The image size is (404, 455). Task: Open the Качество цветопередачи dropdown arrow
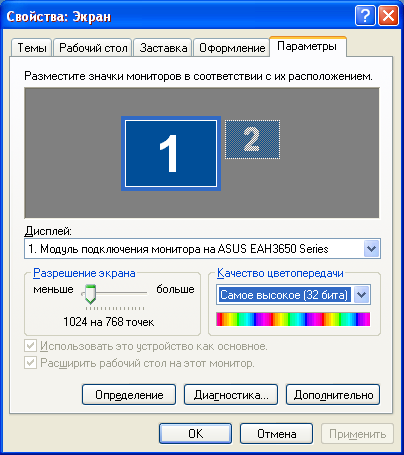point(362,295)
